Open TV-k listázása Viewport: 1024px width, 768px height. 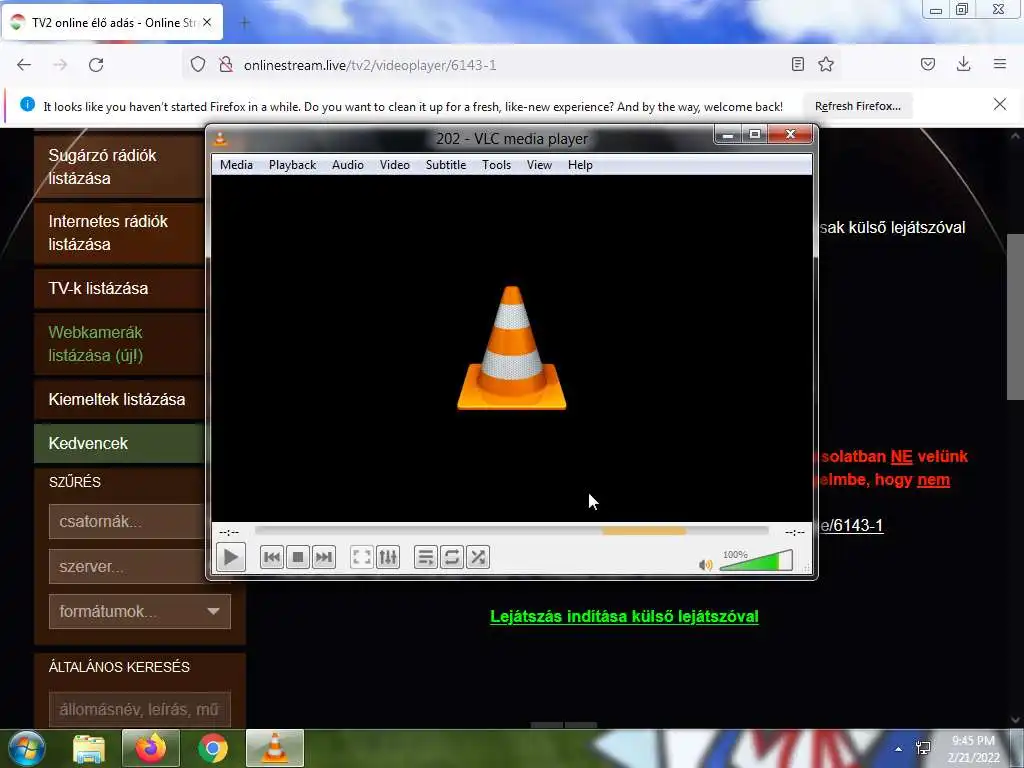click(x=118, y=288)
